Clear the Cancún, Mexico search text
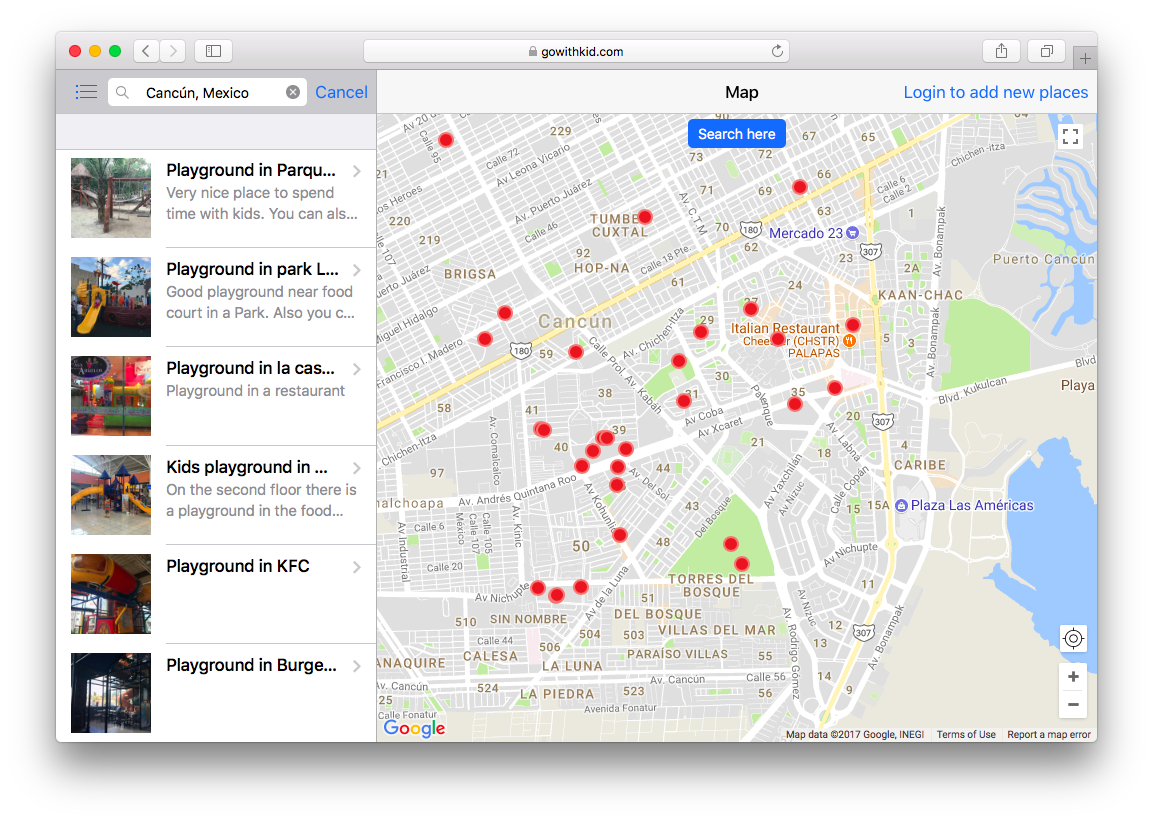 293,92
